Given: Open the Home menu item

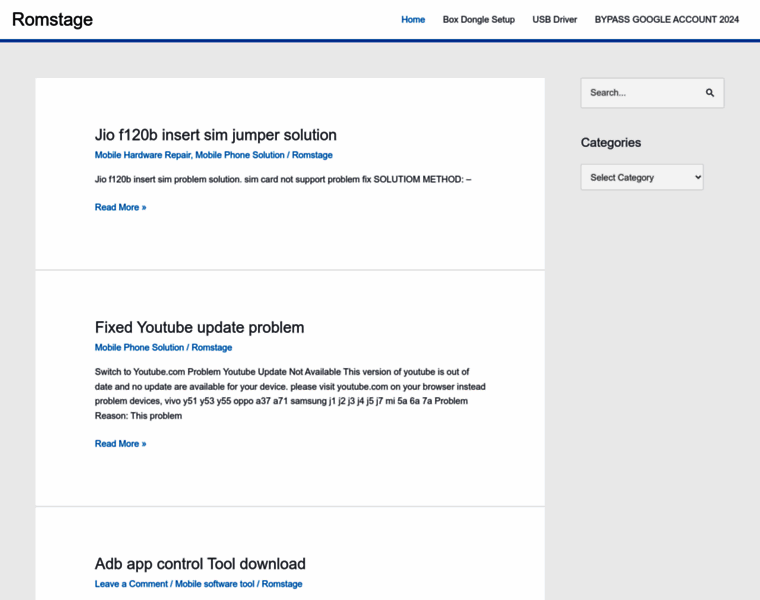Looking at the screenshot, I should 413,19.
